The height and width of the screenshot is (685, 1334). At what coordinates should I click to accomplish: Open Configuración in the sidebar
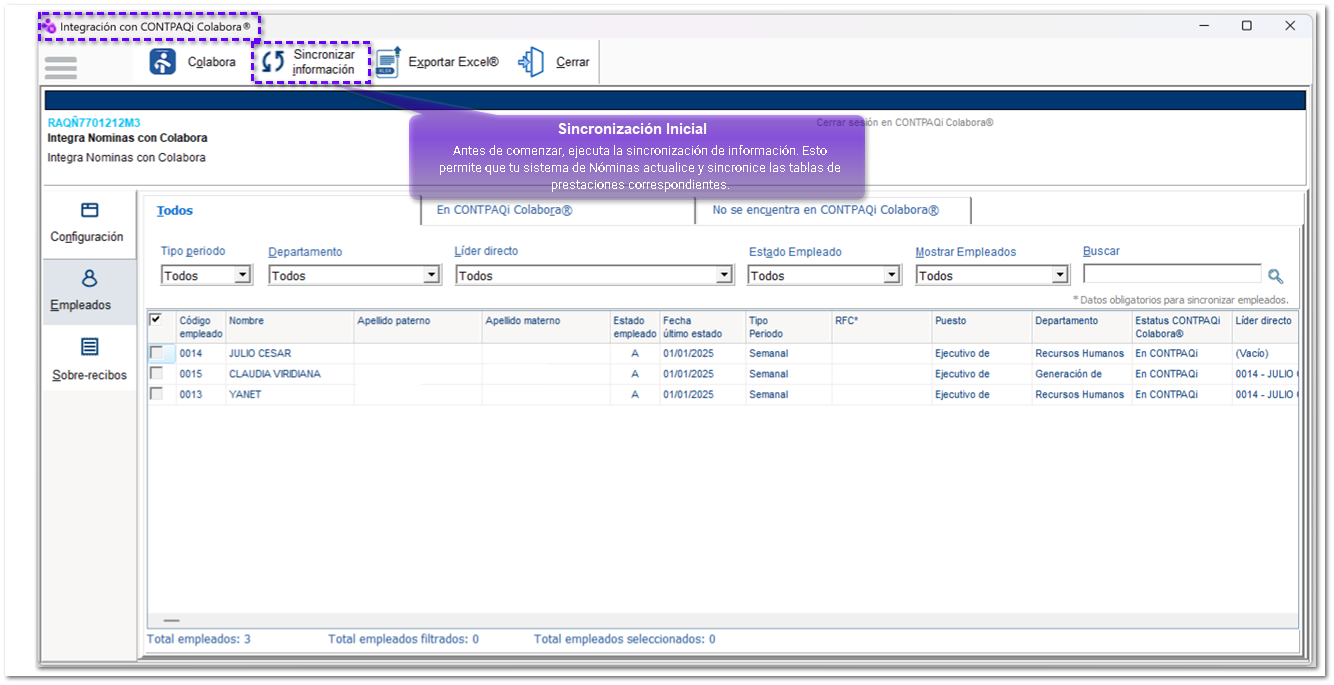coord(89,223)
